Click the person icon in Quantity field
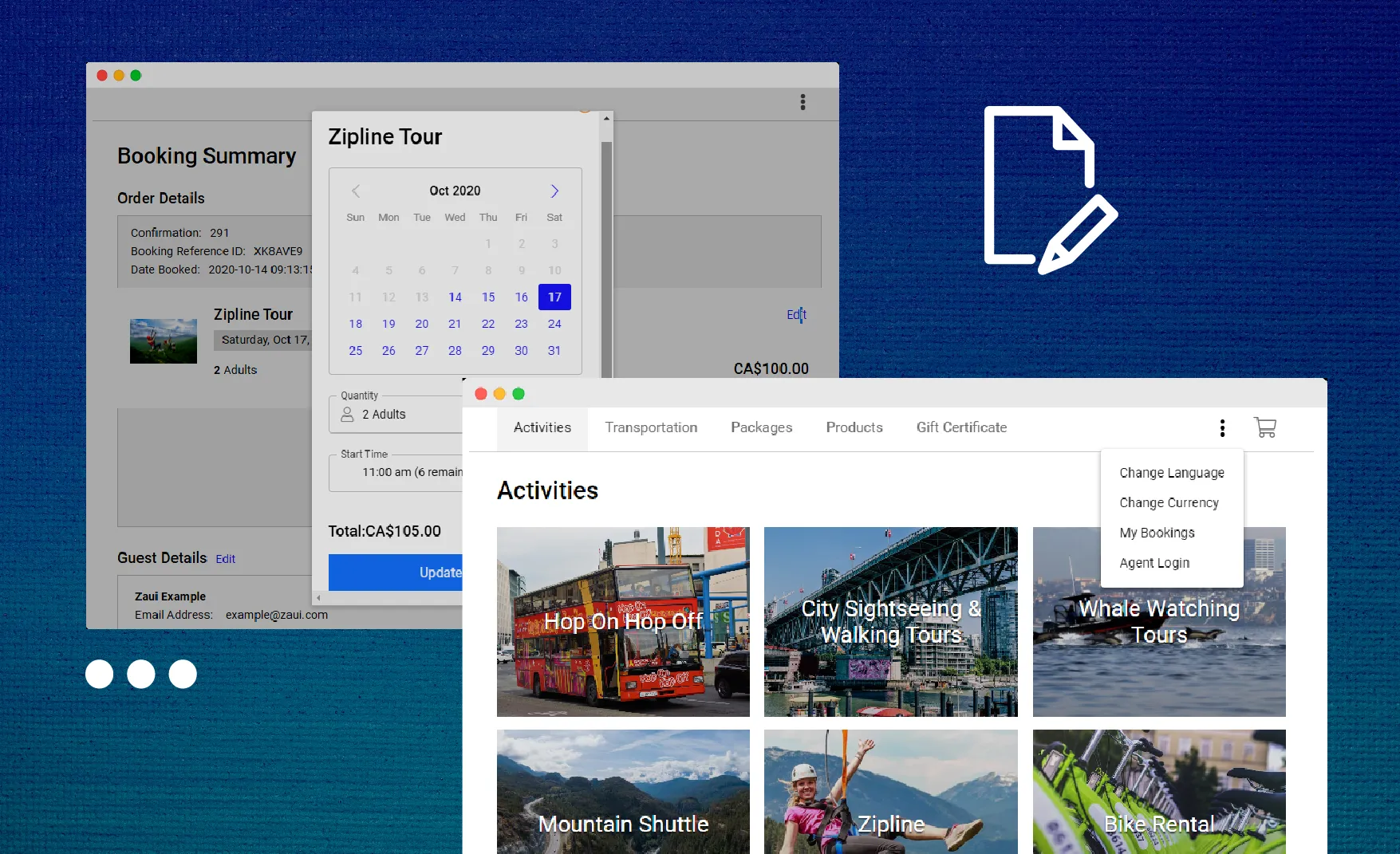 [347, 414]
